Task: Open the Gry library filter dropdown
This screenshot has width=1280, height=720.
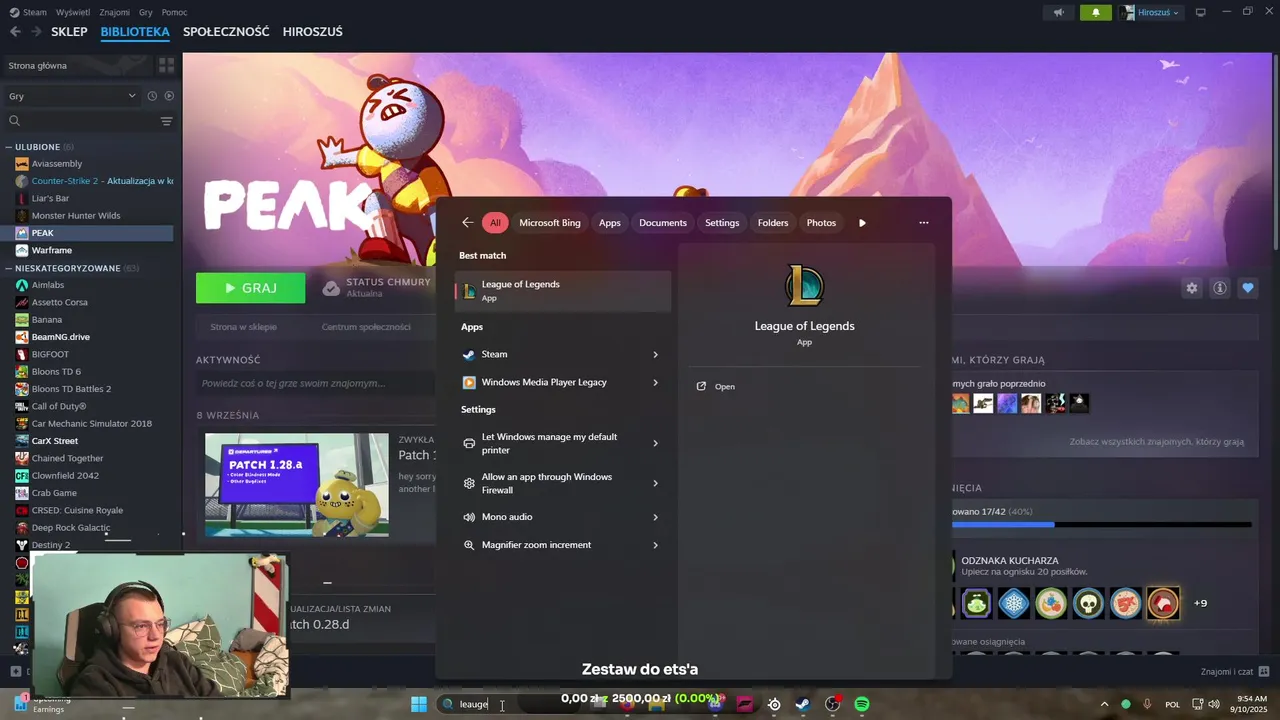Action: click(72, 96)
